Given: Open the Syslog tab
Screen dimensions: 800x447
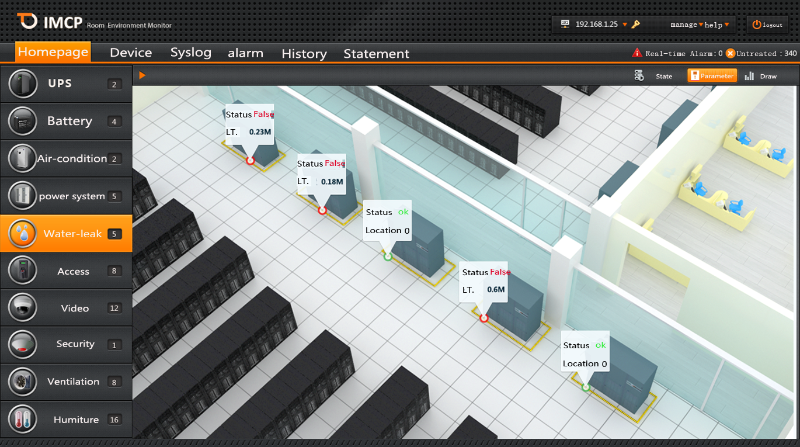Looking at the screenshot, I should point(190,53).
